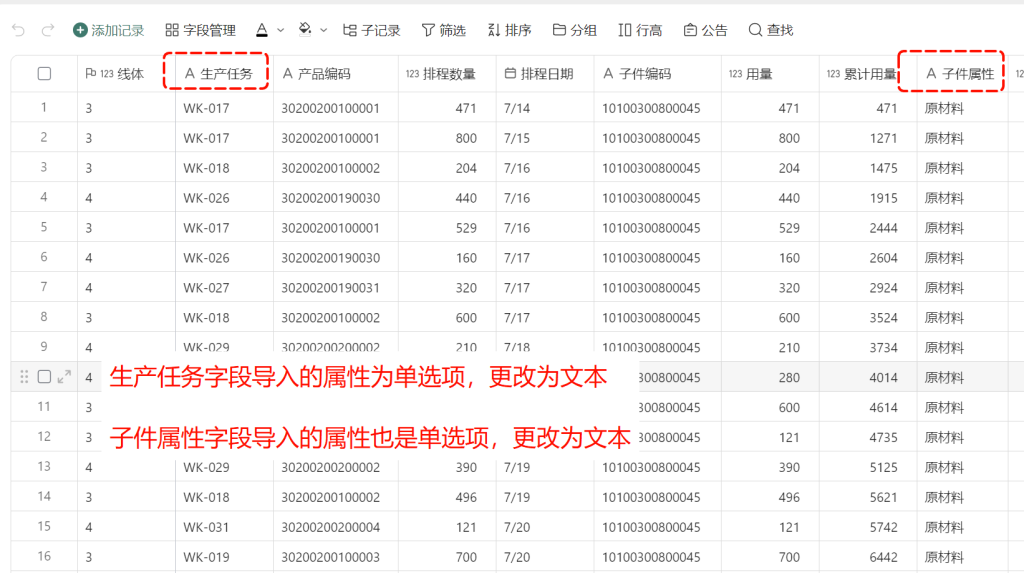Click product code 30200200190031 cell

tap(336, 287)
